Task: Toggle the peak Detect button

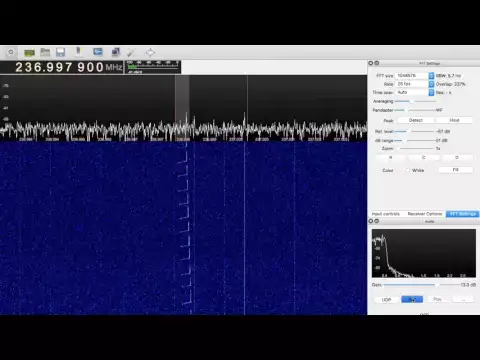Action: coord(416,120)
